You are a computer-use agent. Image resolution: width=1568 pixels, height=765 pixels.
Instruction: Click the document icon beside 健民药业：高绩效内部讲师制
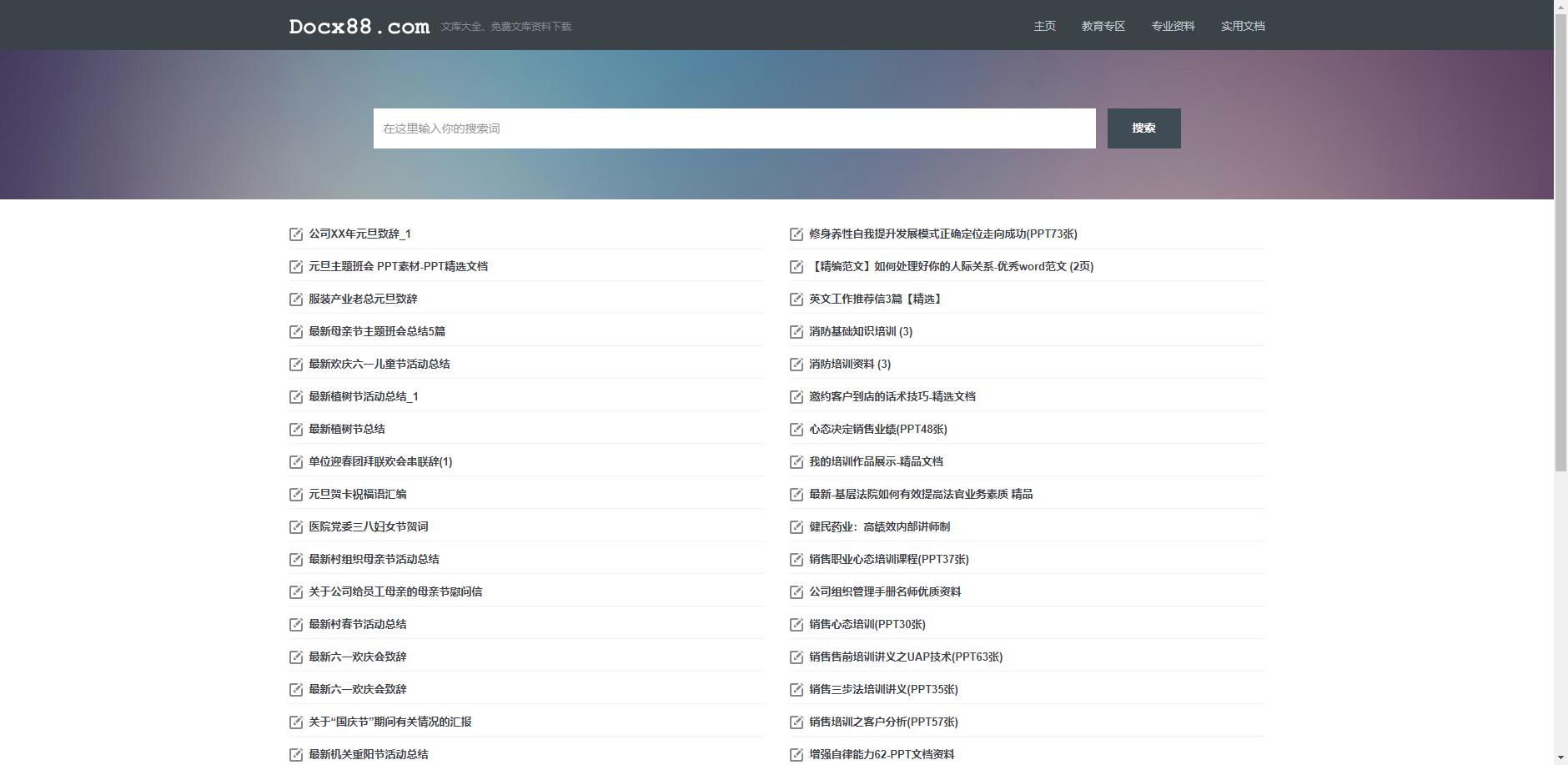(x=796, y=526)
